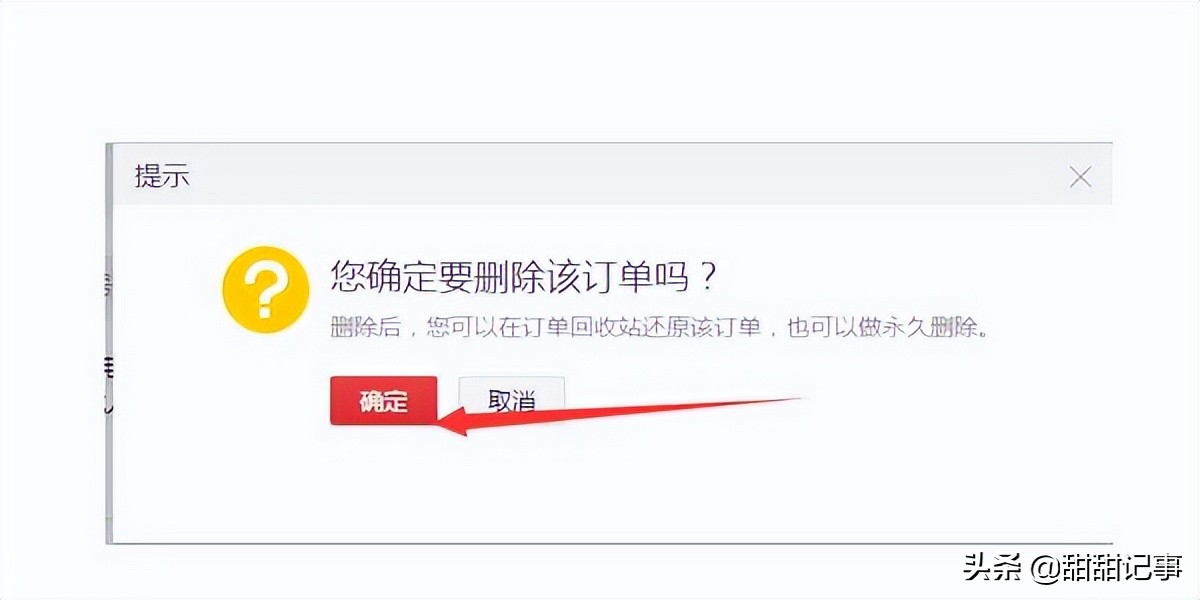This screenshot has height=600, width=1200.
Task: Click the partially hidden page content left of the dialog
Action: tap(108, 340)
